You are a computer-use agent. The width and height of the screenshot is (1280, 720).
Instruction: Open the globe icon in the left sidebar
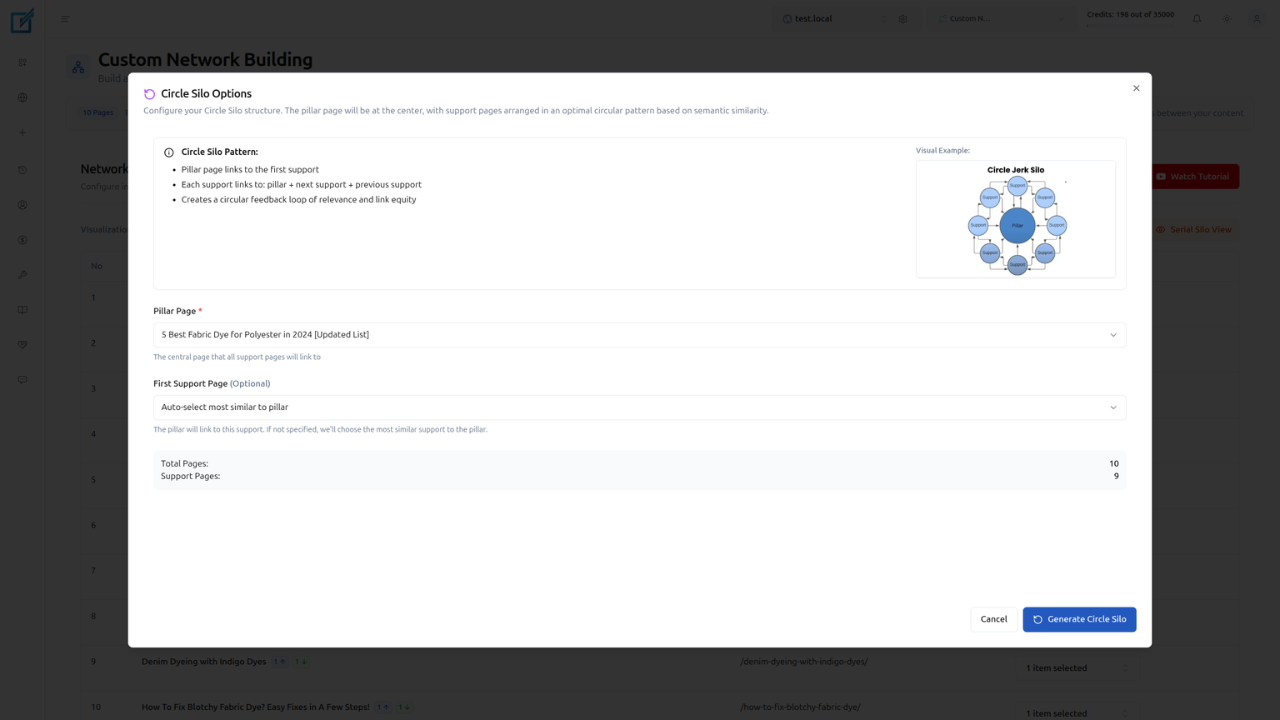(x=22, y=97)
